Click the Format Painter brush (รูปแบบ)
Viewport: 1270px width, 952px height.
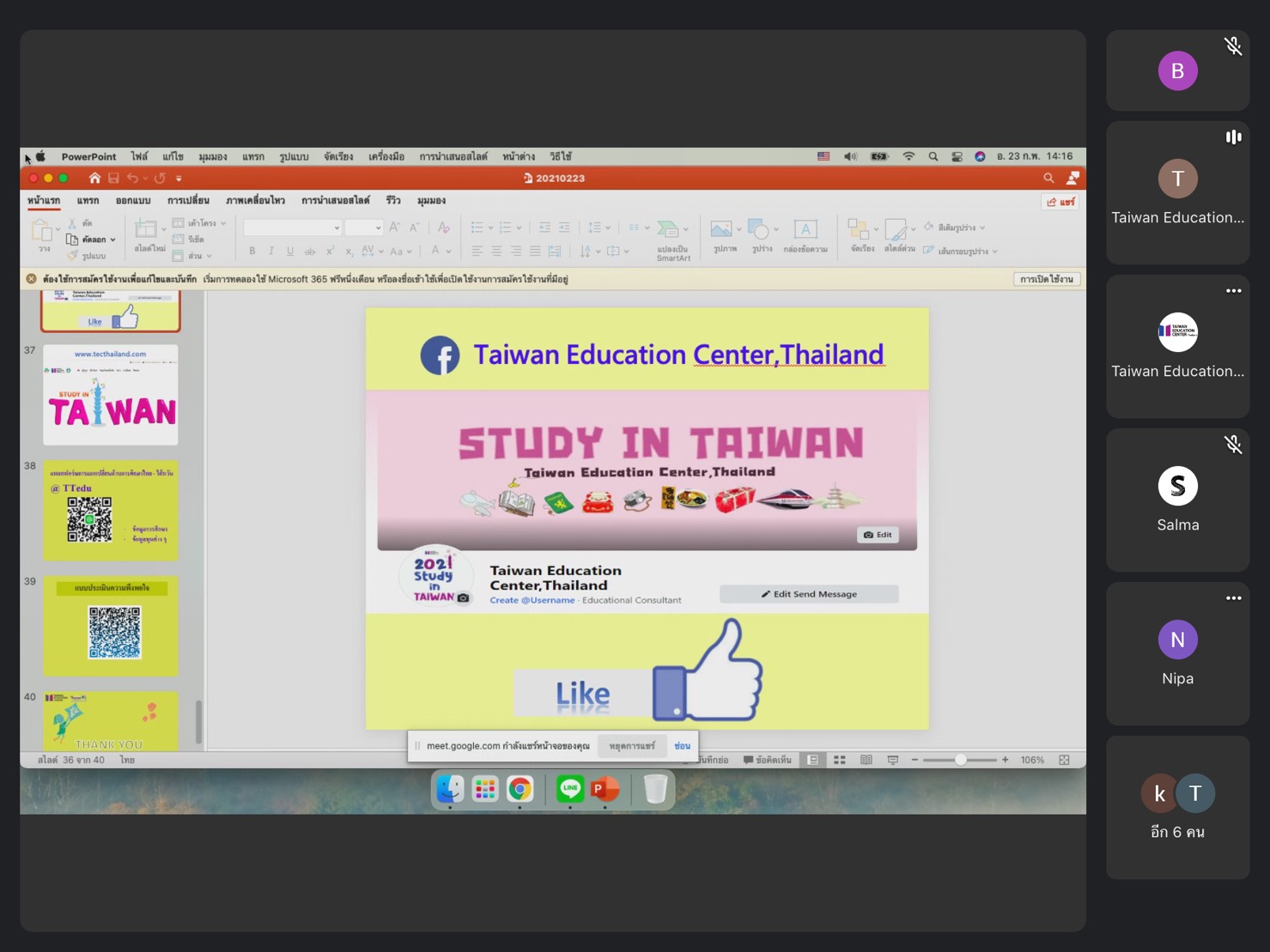tap(72, 256)
